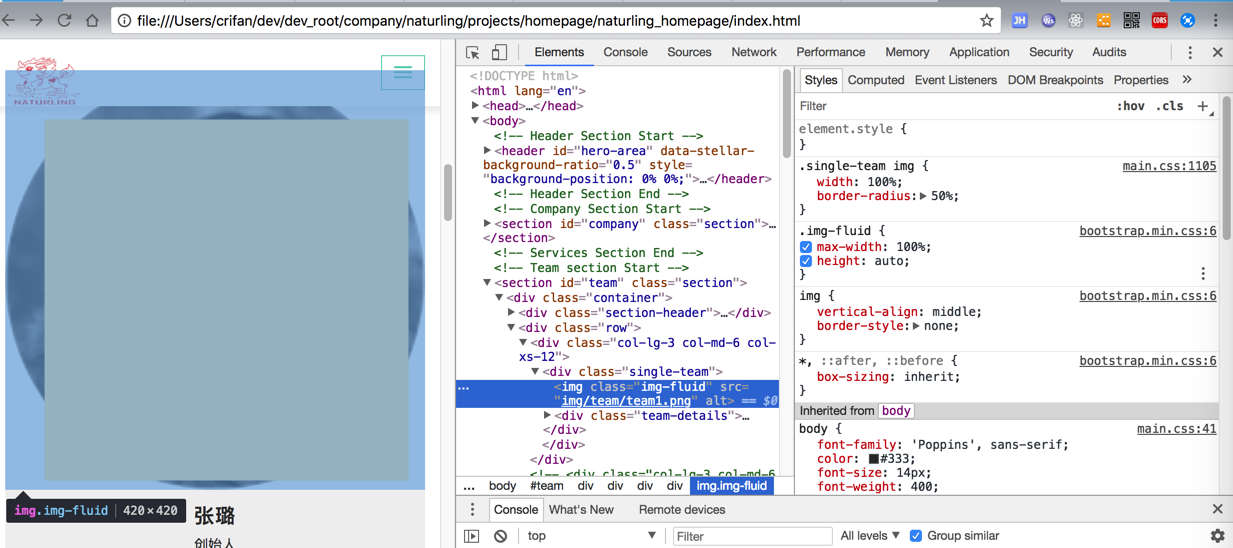The image size is (1233, 548).
Task: Collapse the section team node
Action: (x=488, y=283)
